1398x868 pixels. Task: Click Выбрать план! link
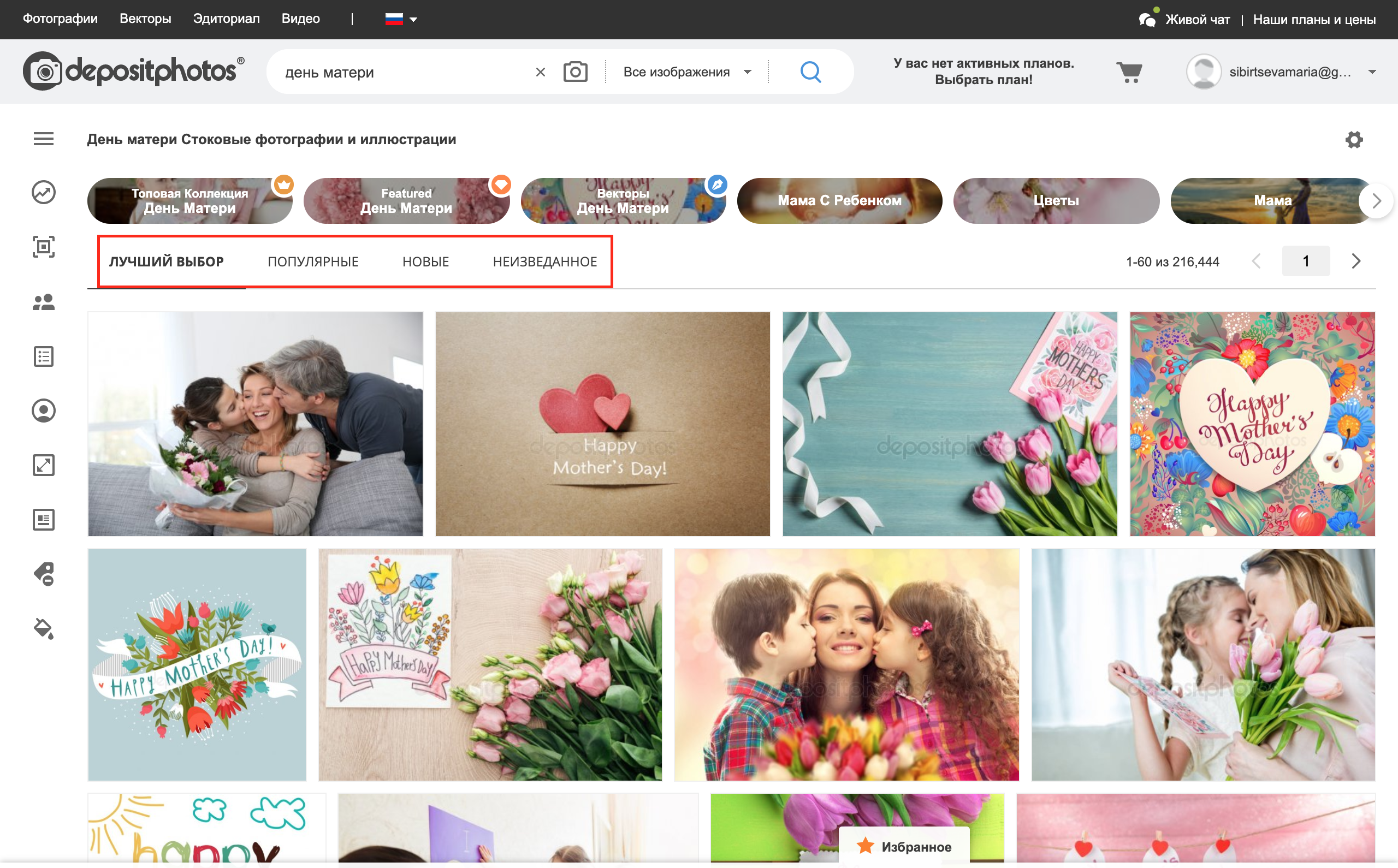coord(984,80)
